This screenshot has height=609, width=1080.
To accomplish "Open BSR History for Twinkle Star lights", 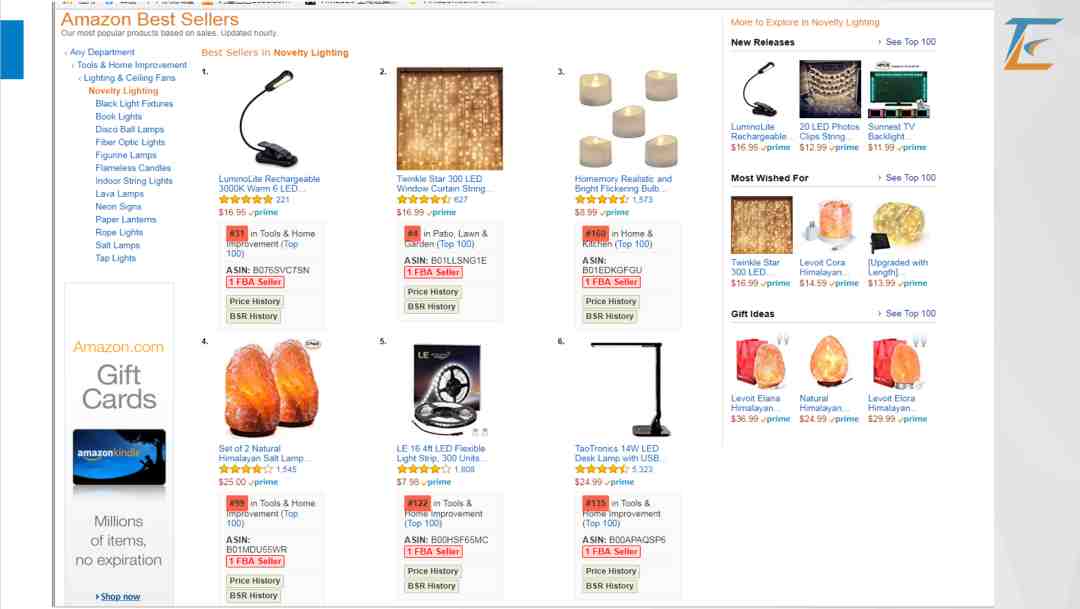I will click(432, 307).
